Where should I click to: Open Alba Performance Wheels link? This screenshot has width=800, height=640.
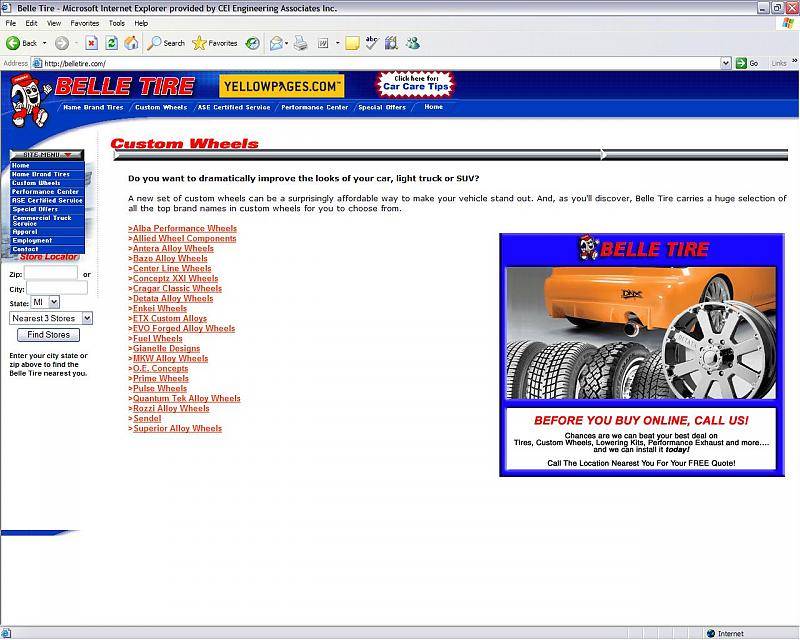coord(185,228)
